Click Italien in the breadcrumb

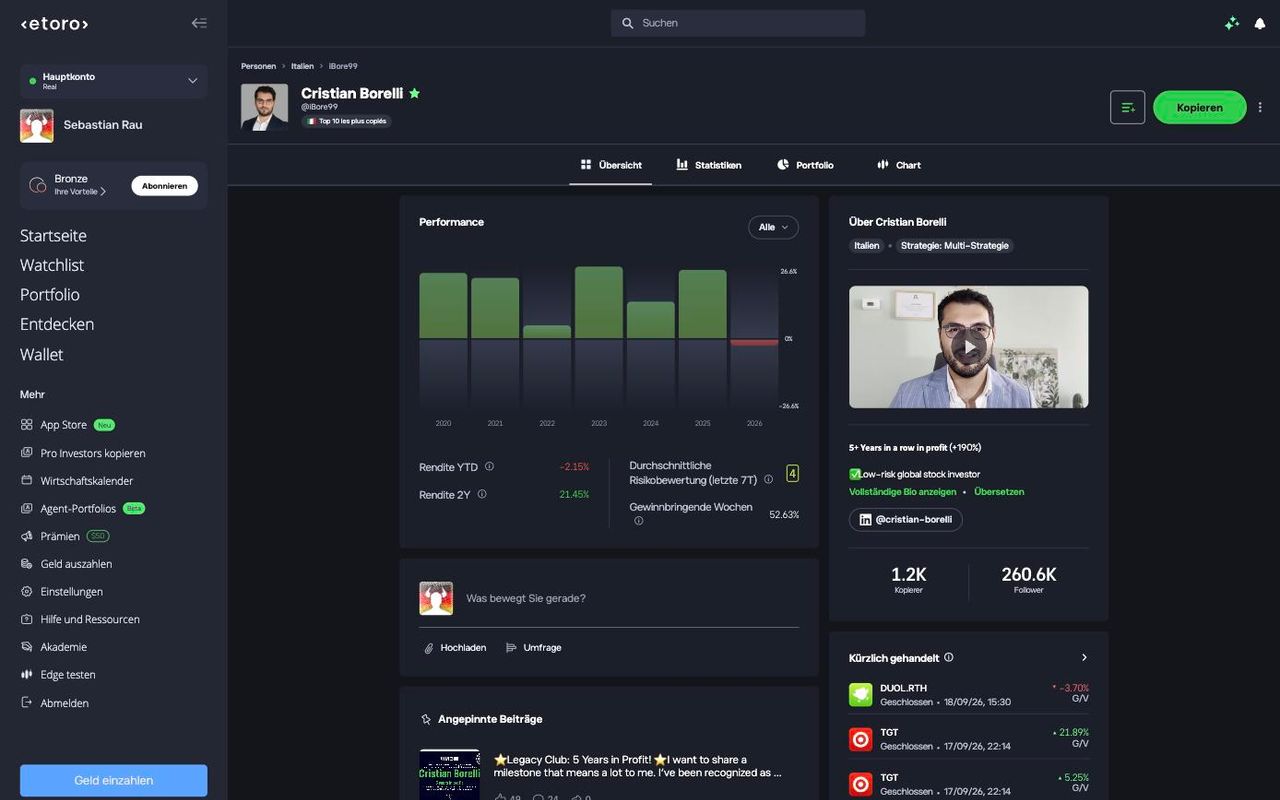point(302,66)
